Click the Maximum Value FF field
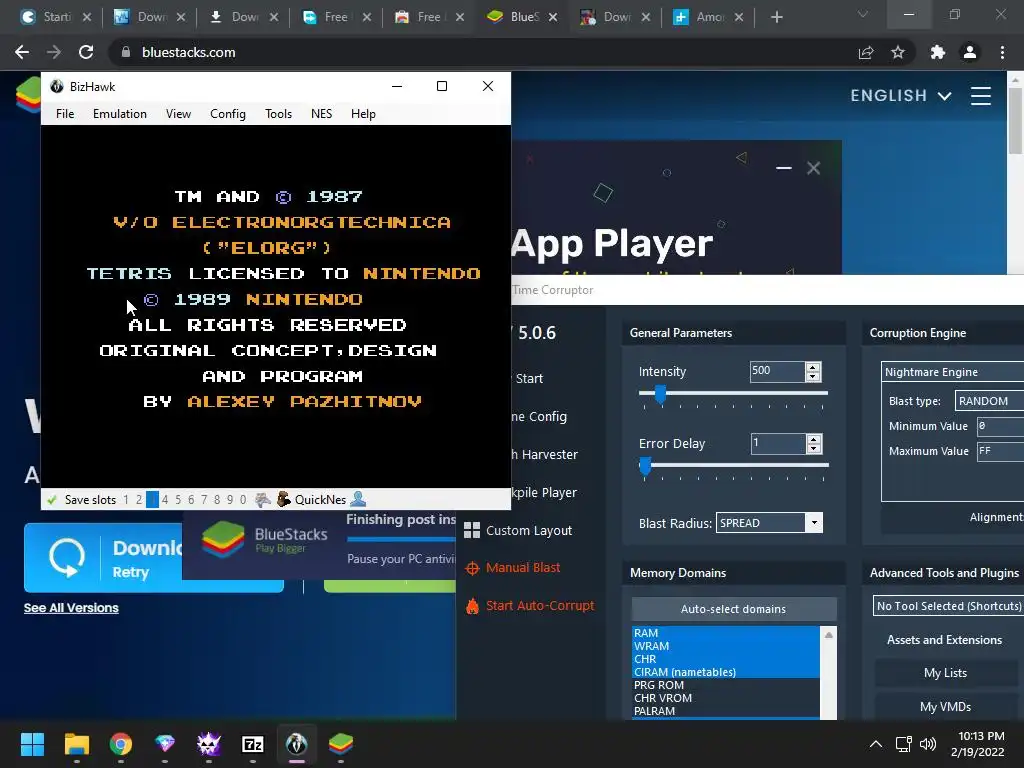The height and width of the screenshot is (768, 1024). pyautogui.click(x=1000, y=451)
